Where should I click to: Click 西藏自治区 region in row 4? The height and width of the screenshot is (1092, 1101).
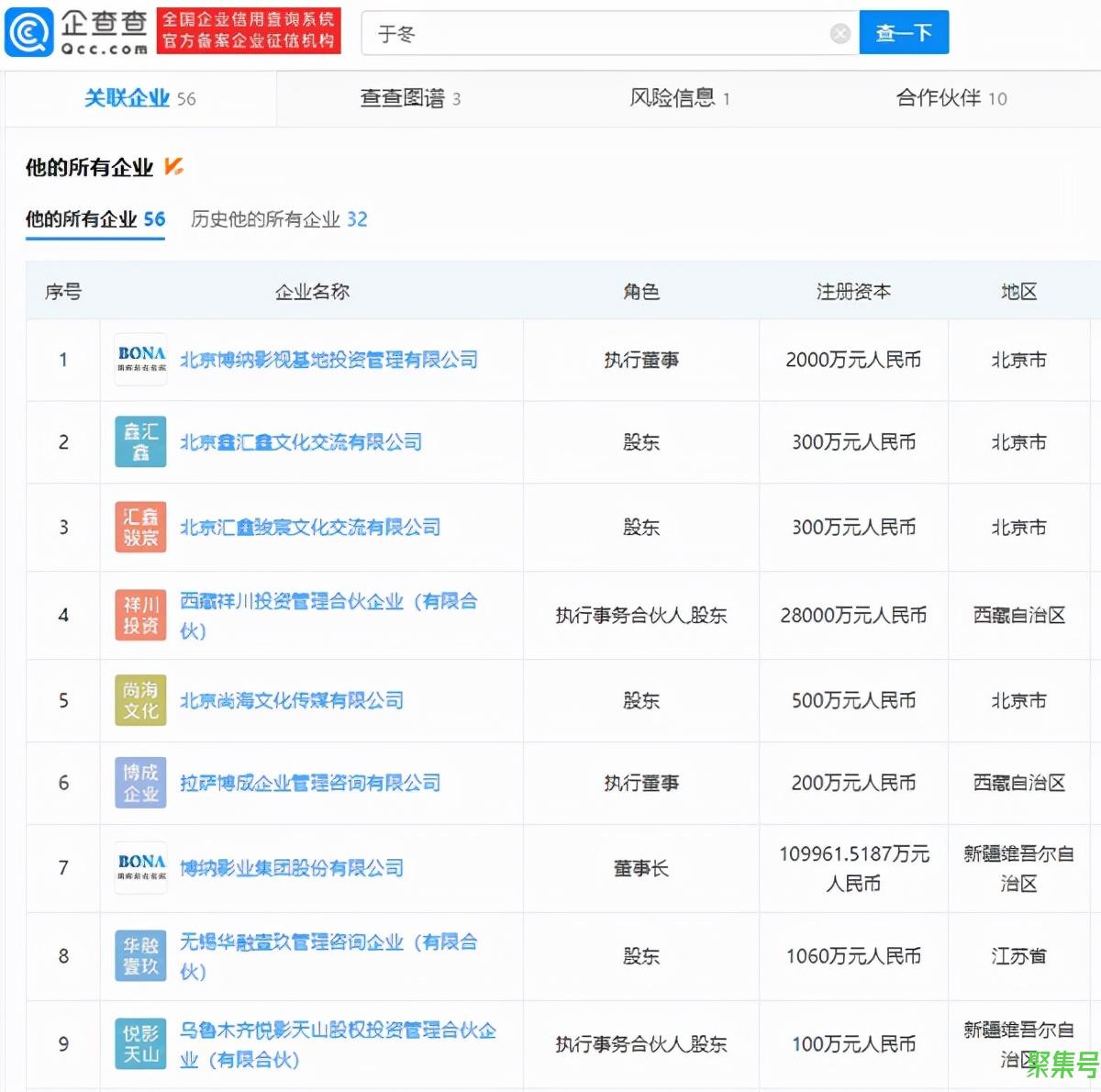click(1018, 616)
